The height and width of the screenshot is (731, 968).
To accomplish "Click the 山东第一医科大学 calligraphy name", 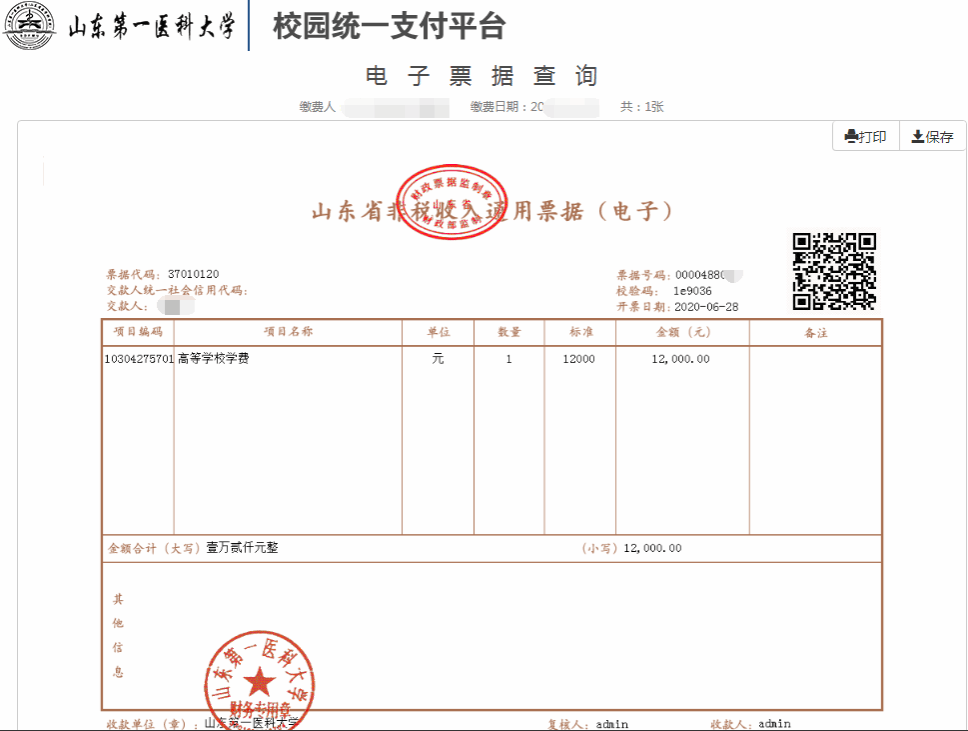I will tap(151, 27).
